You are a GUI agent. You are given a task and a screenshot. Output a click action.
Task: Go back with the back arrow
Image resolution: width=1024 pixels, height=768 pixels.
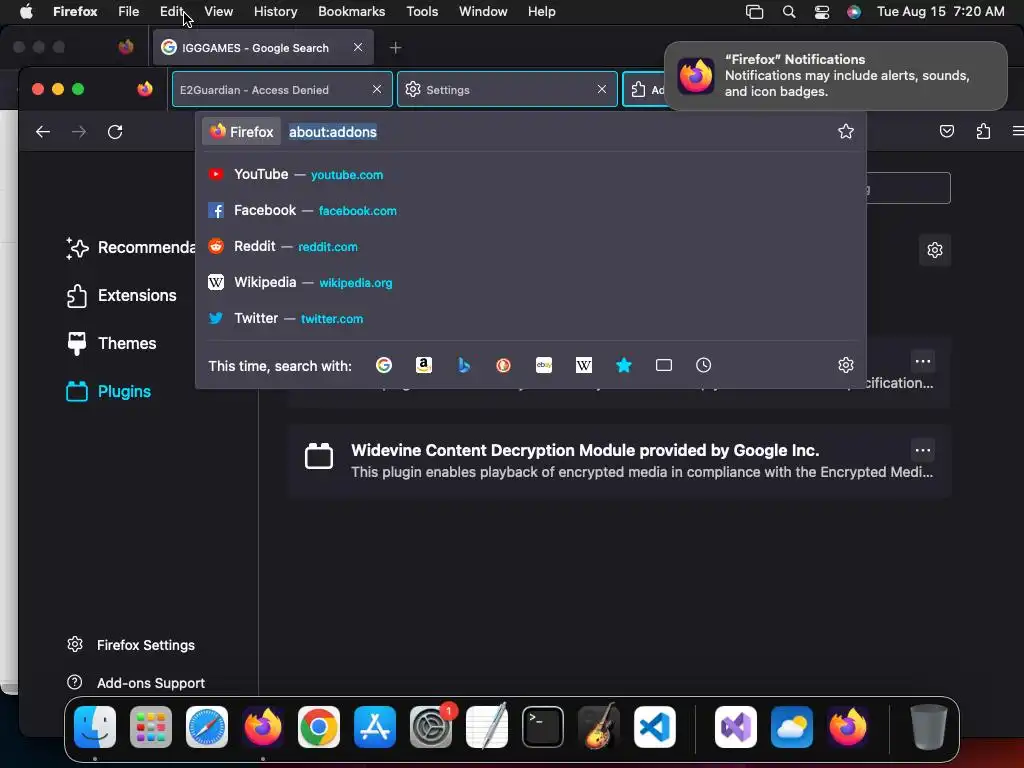[43, 132]
